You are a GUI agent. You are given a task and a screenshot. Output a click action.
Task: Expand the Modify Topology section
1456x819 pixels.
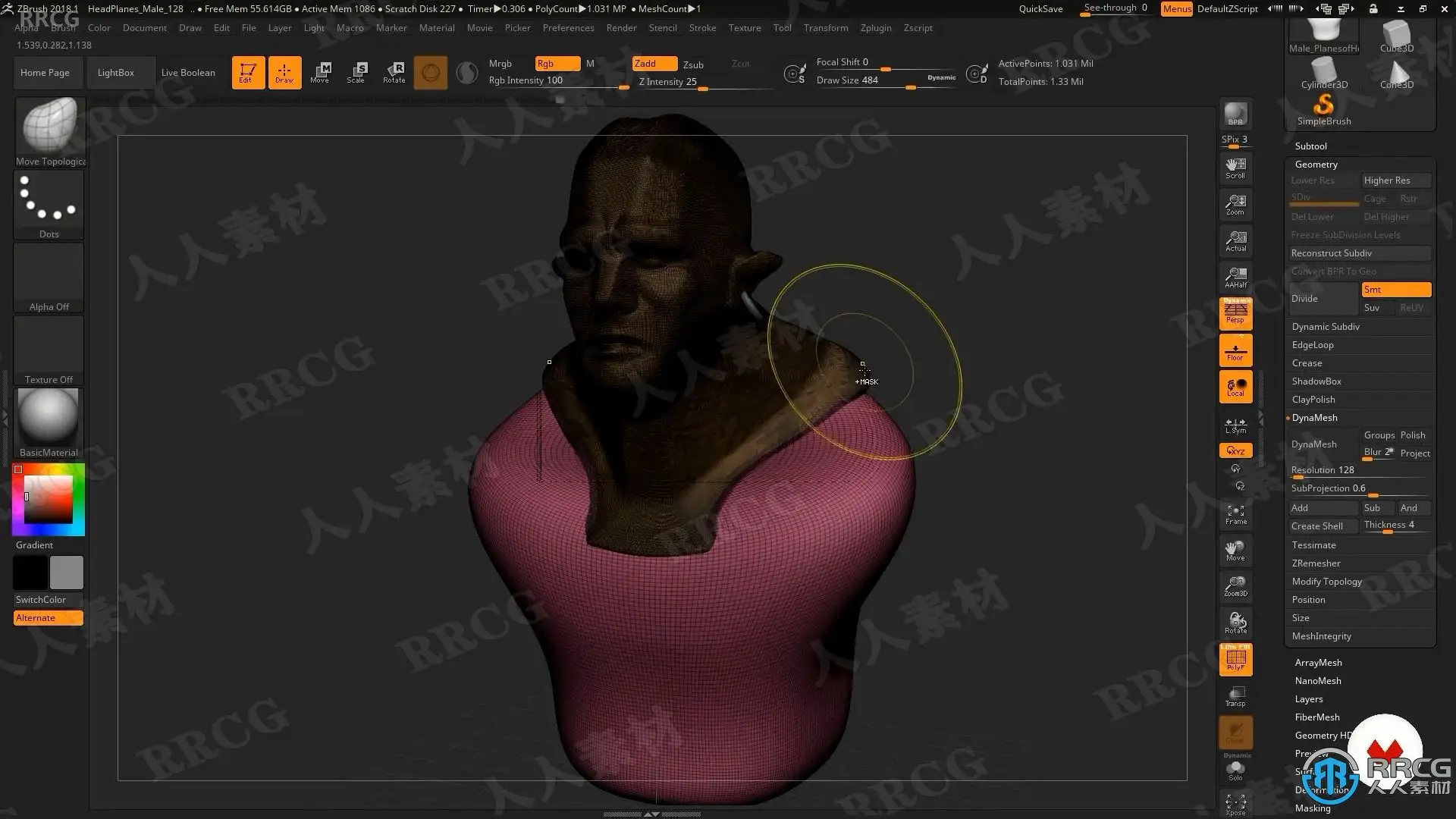pos(1327,582)
